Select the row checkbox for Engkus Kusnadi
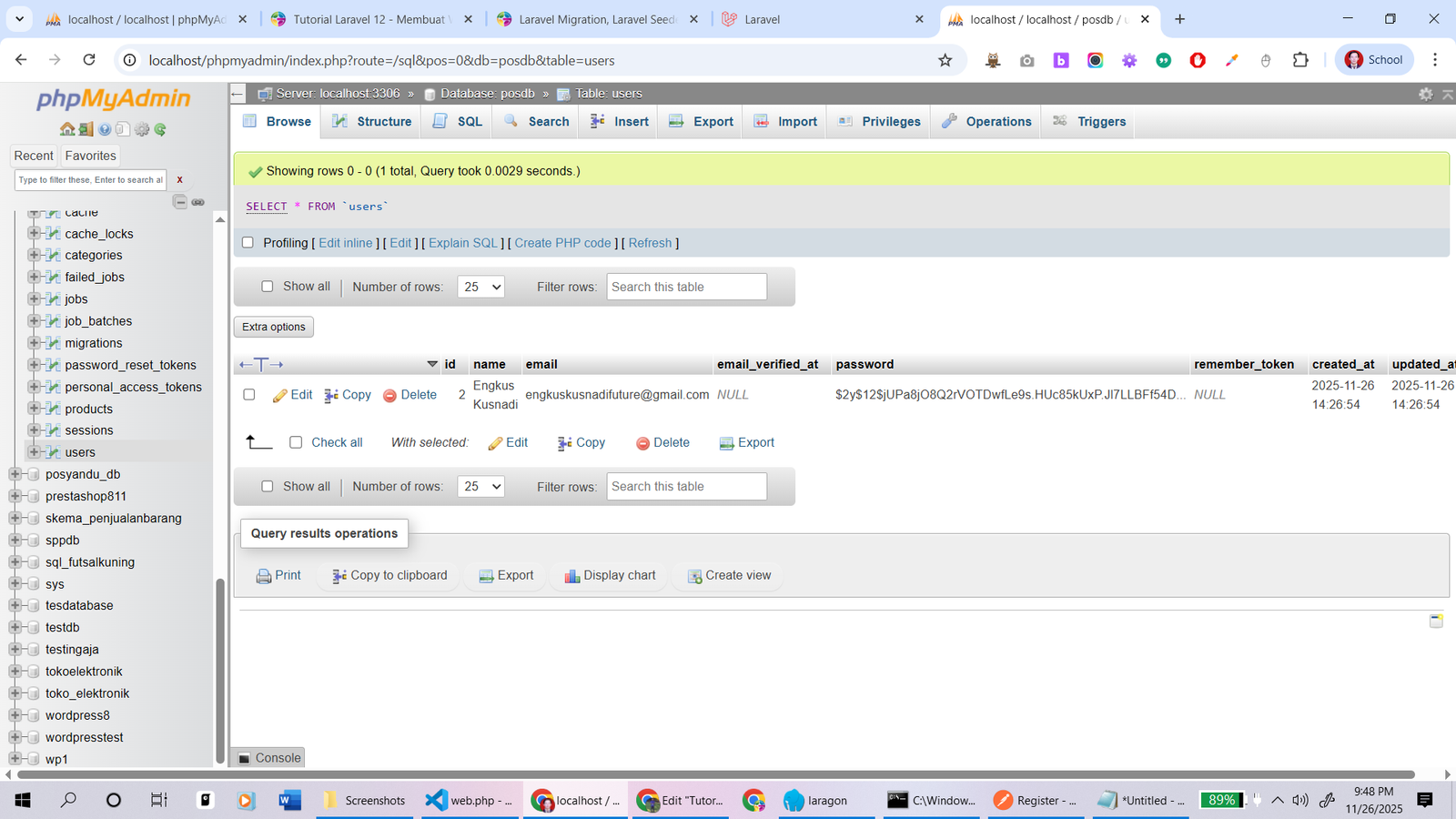The width and height of the screenshot is (1456, 819). (249, 395)
